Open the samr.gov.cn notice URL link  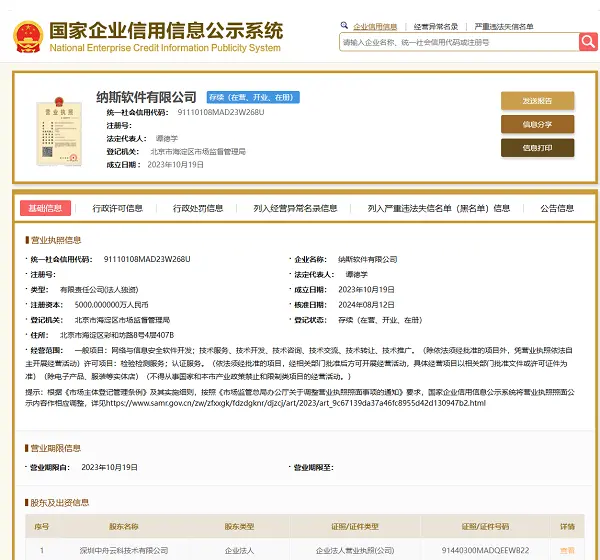tap(296, 403)
